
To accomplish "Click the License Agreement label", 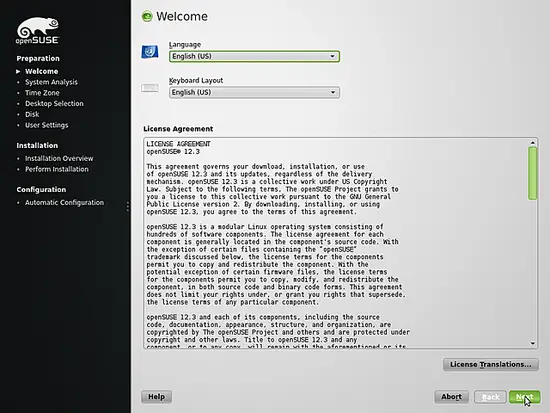I will [178, 129].
